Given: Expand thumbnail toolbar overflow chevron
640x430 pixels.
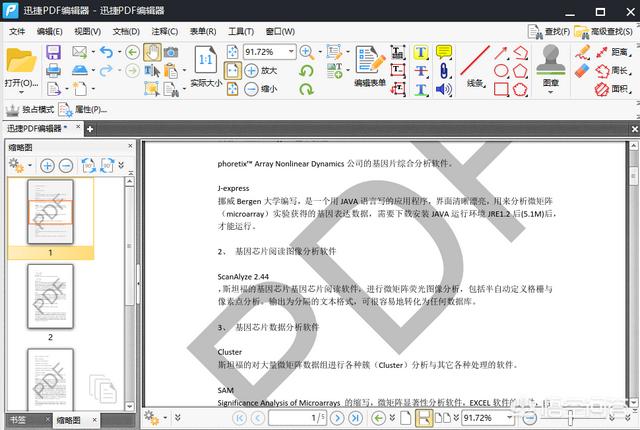Looking at the screenshot, I should 121,165.
